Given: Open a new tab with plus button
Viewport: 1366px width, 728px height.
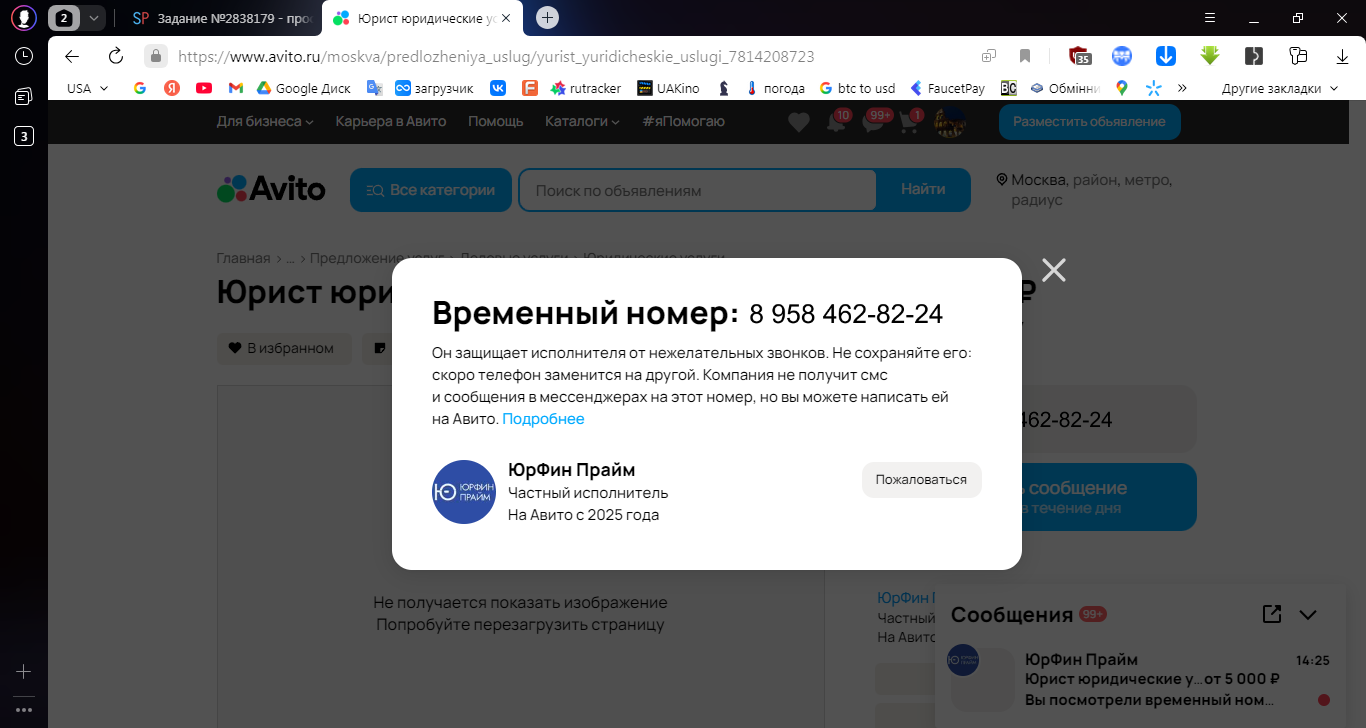Looking at the screenshot, I should (547, 17).
